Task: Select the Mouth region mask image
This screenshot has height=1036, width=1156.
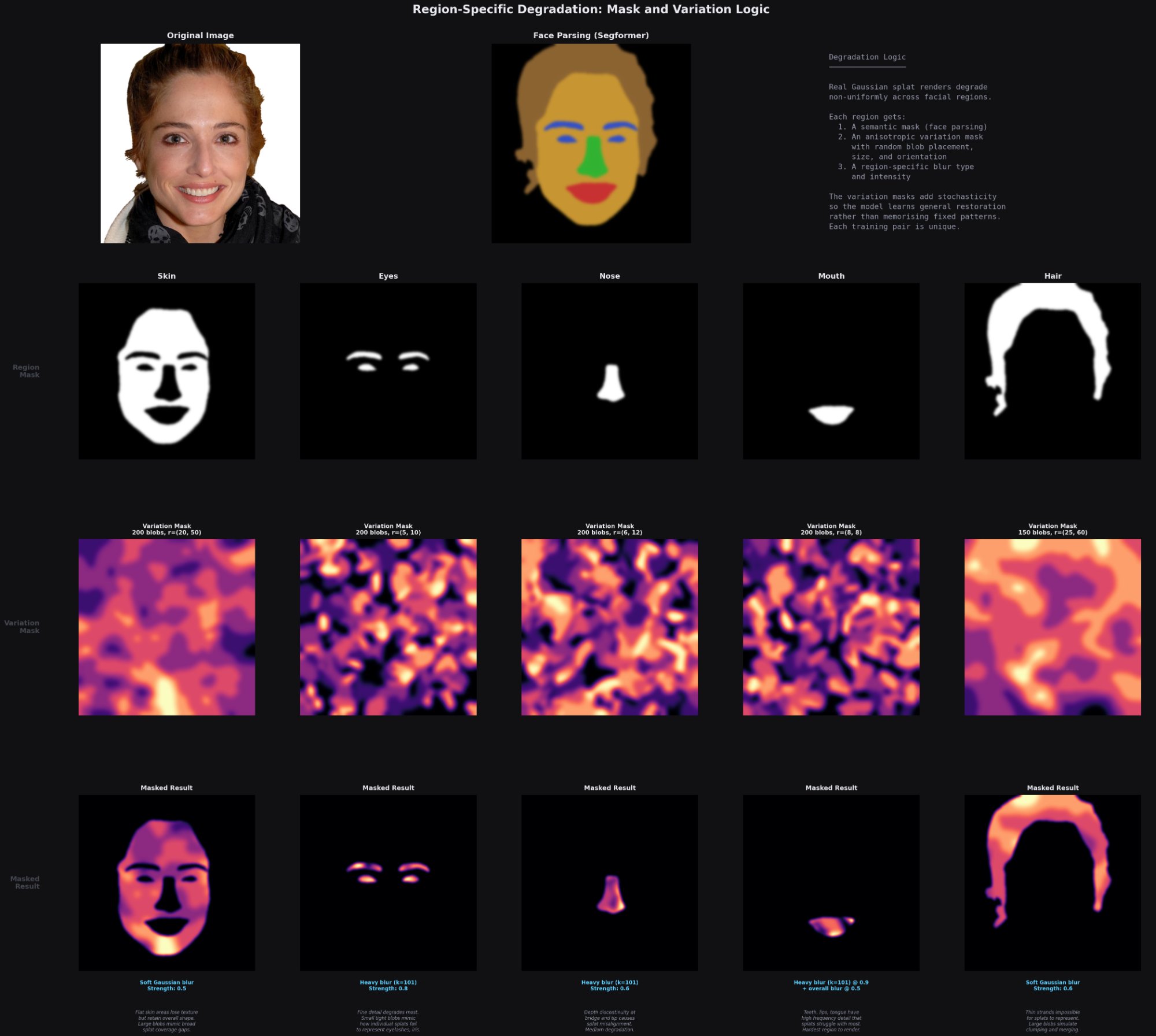Action: (831, 371)
